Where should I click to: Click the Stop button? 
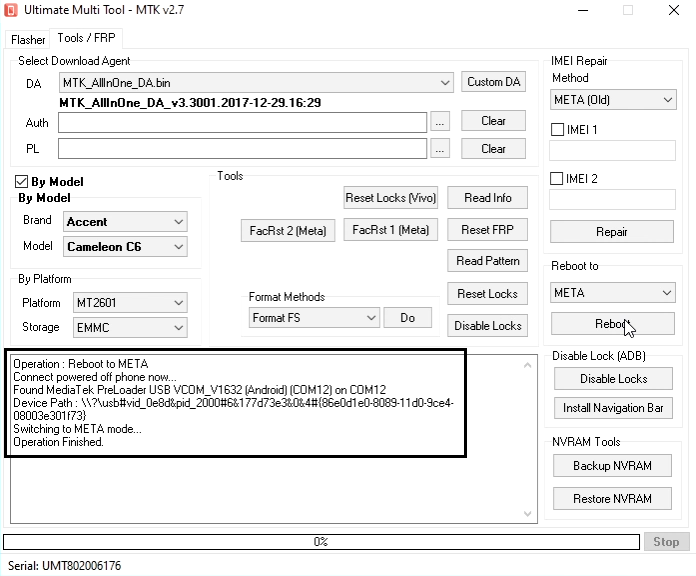tap(666, 542)
